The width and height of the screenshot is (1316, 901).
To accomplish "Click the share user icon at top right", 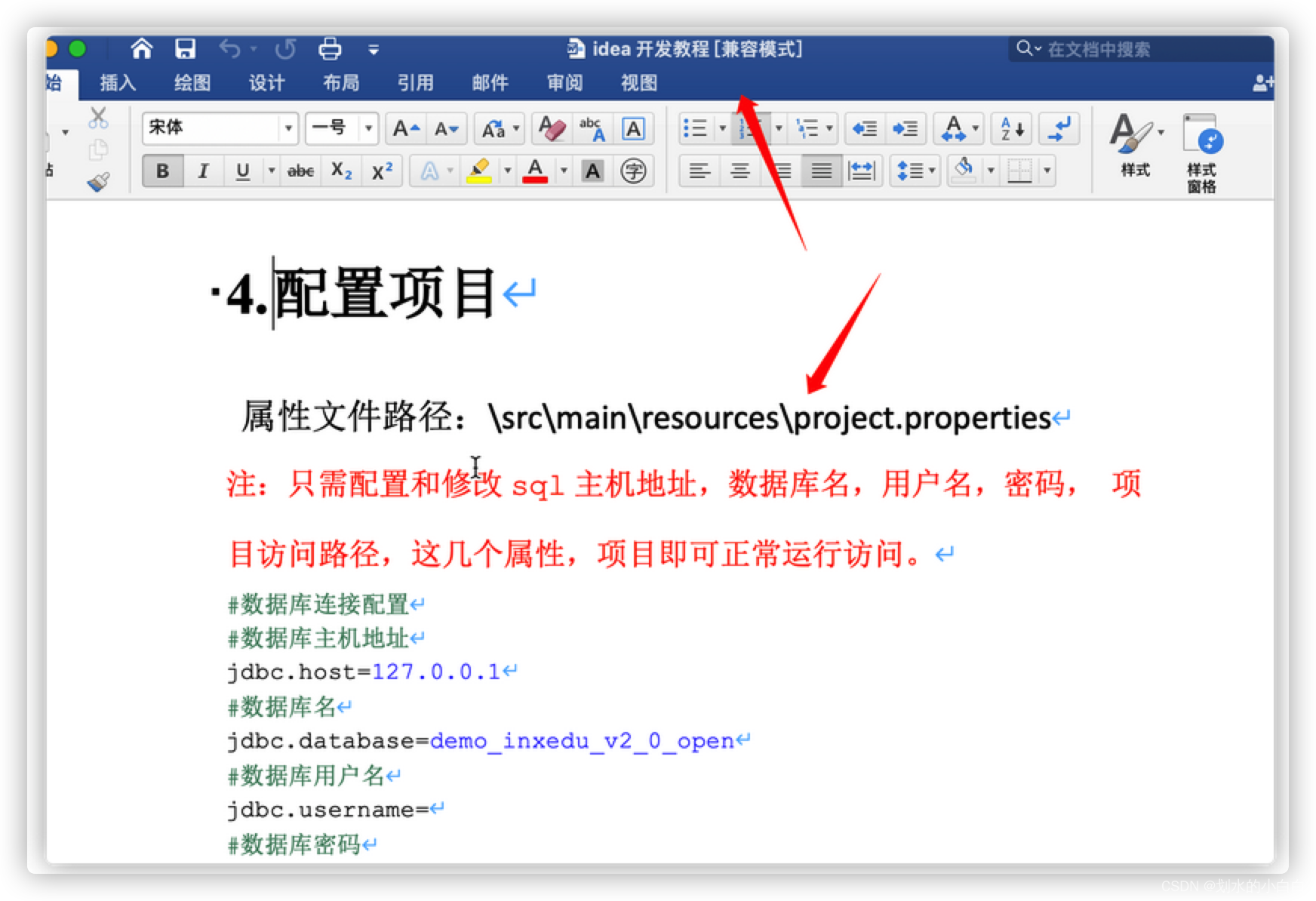I will (x=1262, y=83).
